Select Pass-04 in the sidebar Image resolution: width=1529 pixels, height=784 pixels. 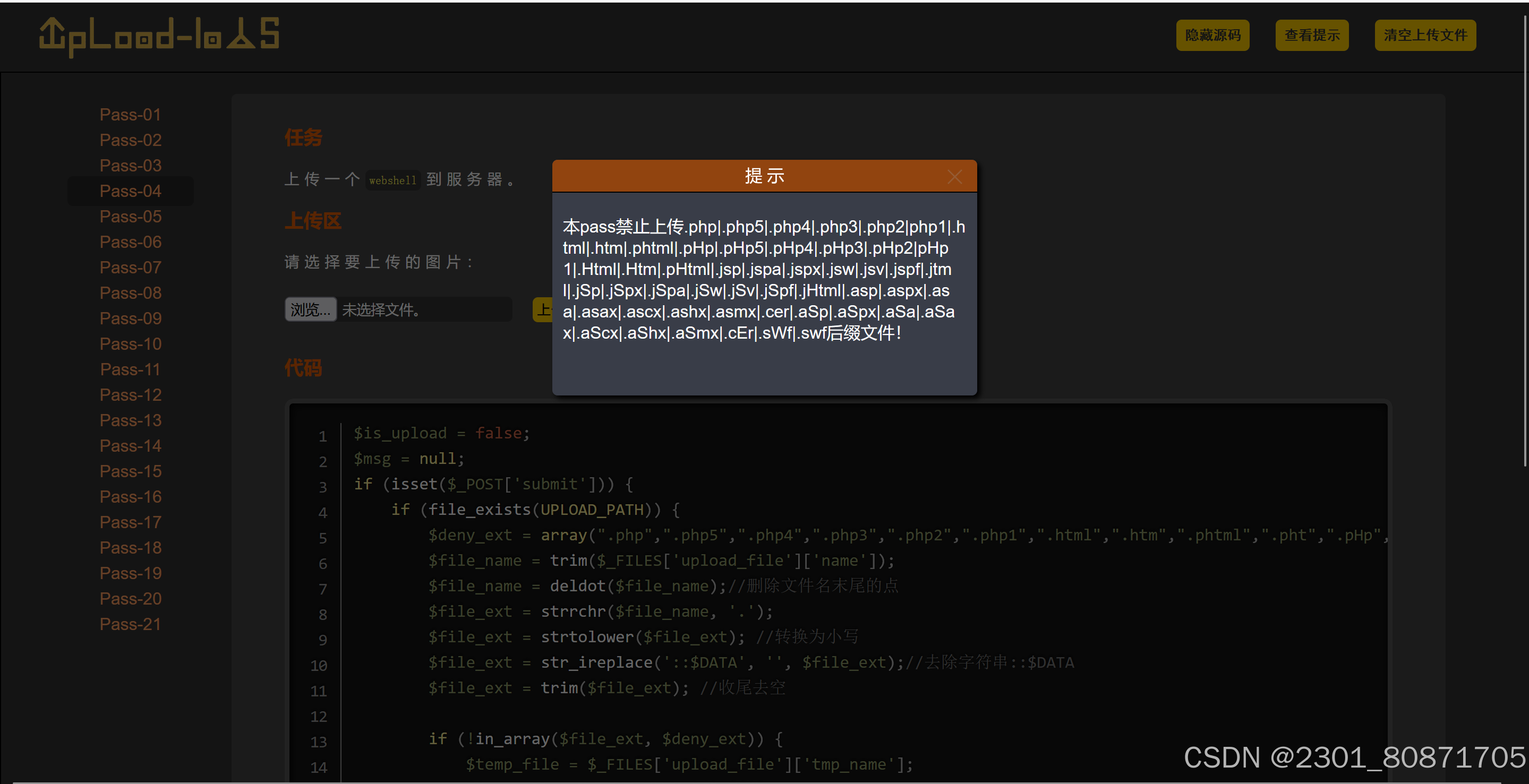coord(131,191)
